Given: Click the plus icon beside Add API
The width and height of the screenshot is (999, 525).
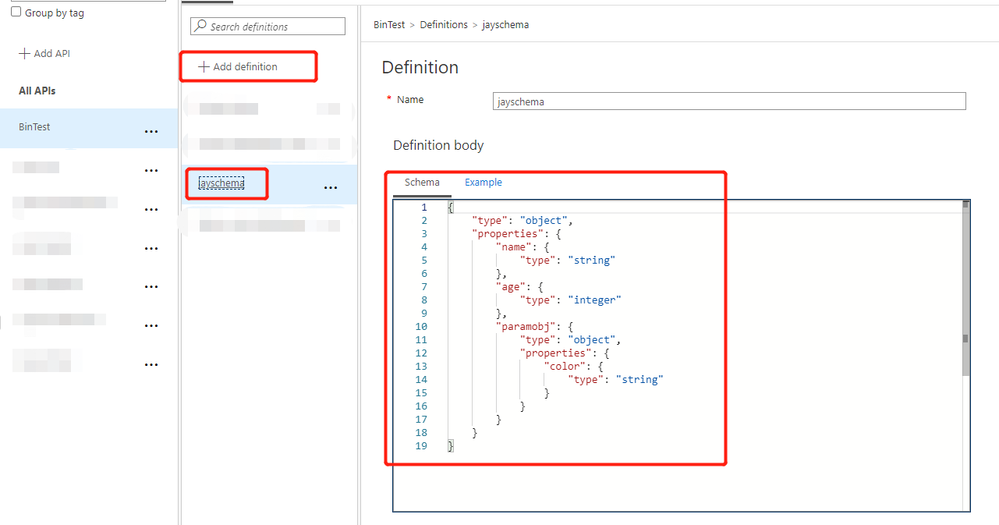Looking at the screenshot, I should tap(24, 54).
